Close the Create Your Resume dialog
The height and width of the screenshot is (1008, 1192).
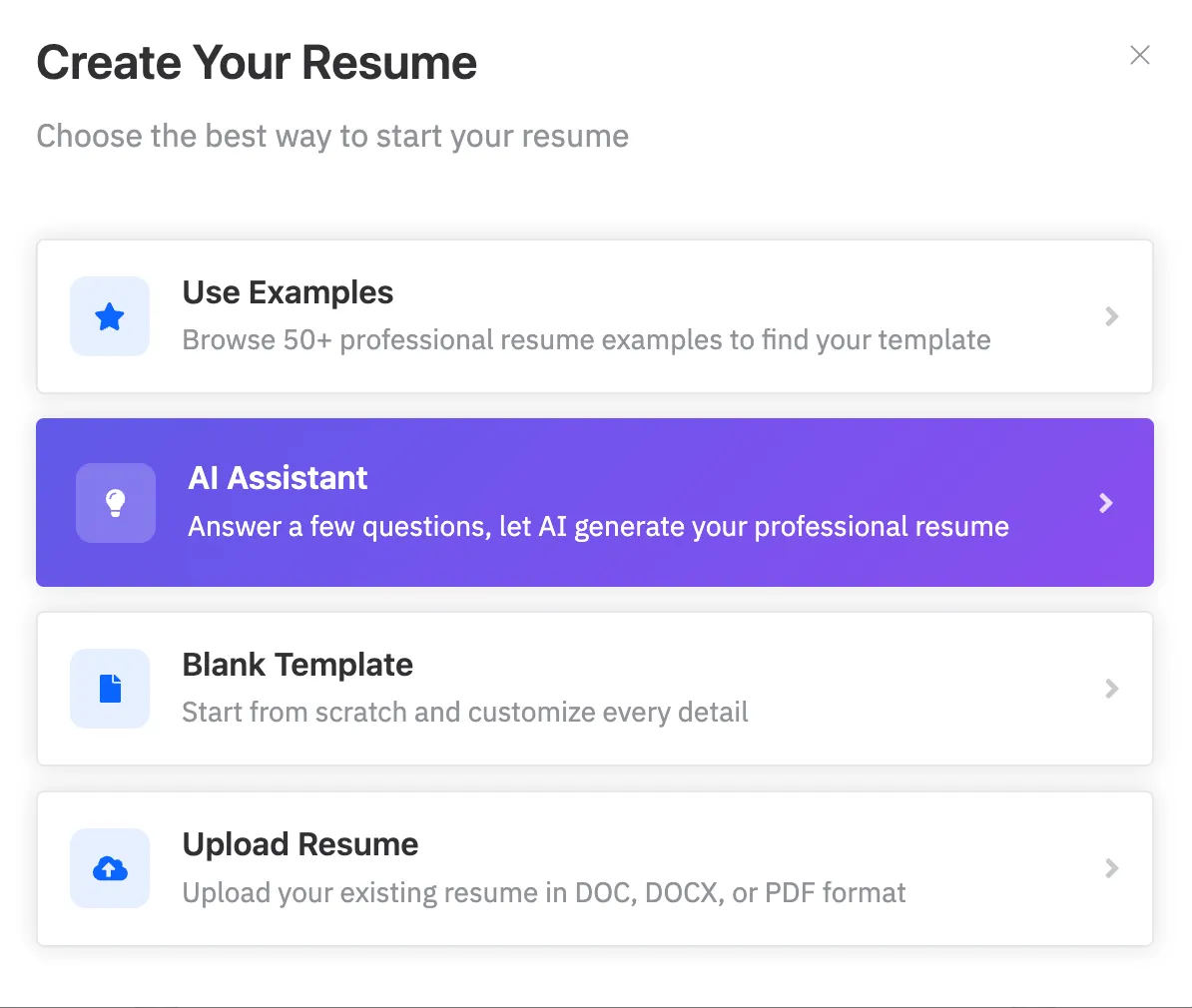coord(1139,55)
